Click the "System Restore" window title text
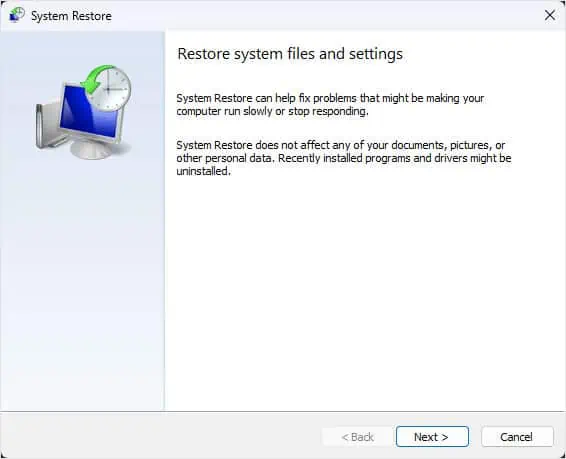This screenshot has height=459, width=566. click(71, 16)
